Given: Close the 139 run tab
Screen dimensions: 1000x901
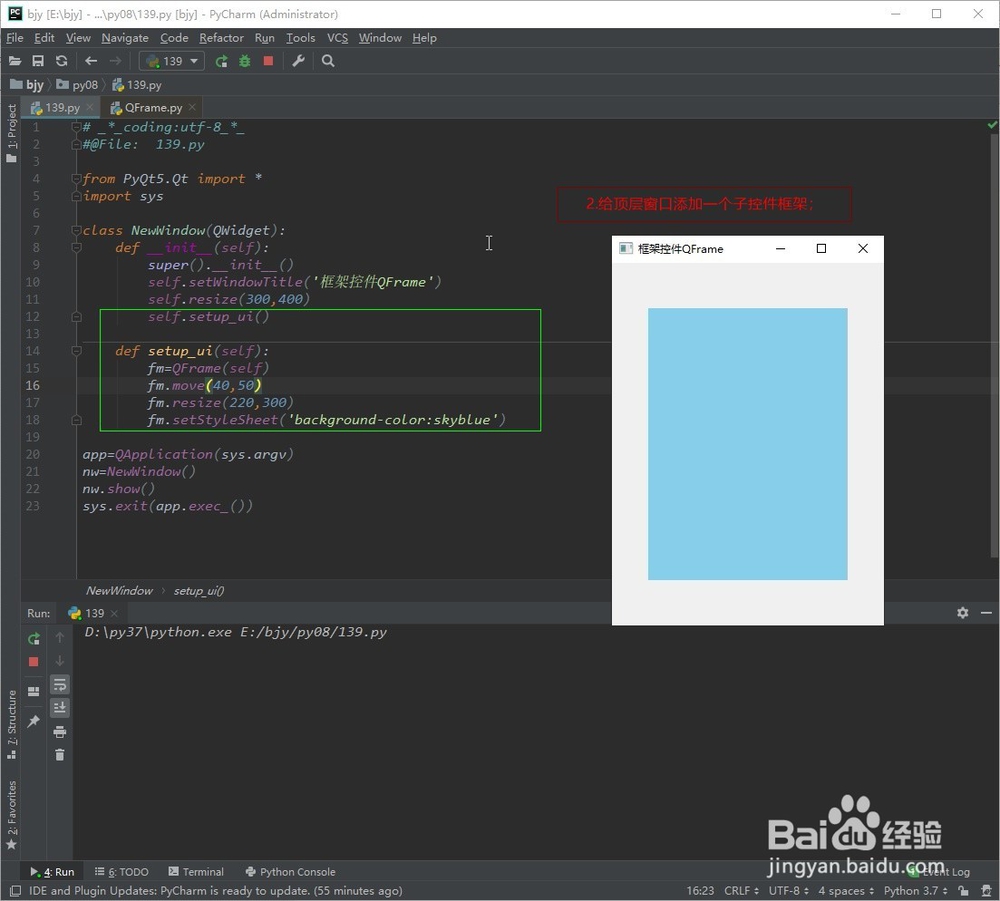Looking at the screenshot, I should (114, 613).
